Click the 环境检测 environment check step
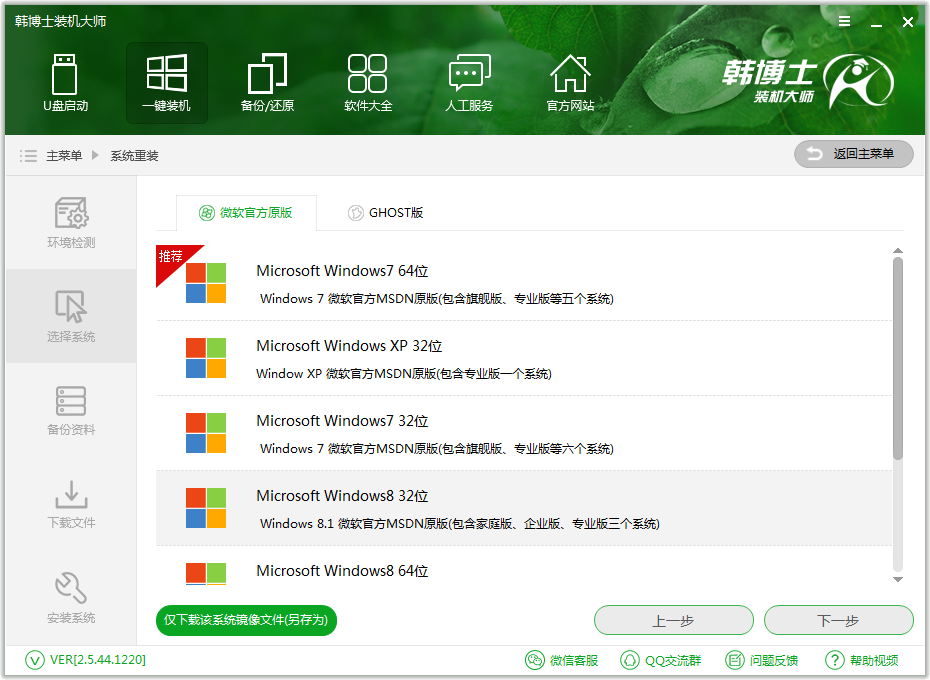Image resolution: width=930 pixels, height=680 pixels. [x=71, y=223]
